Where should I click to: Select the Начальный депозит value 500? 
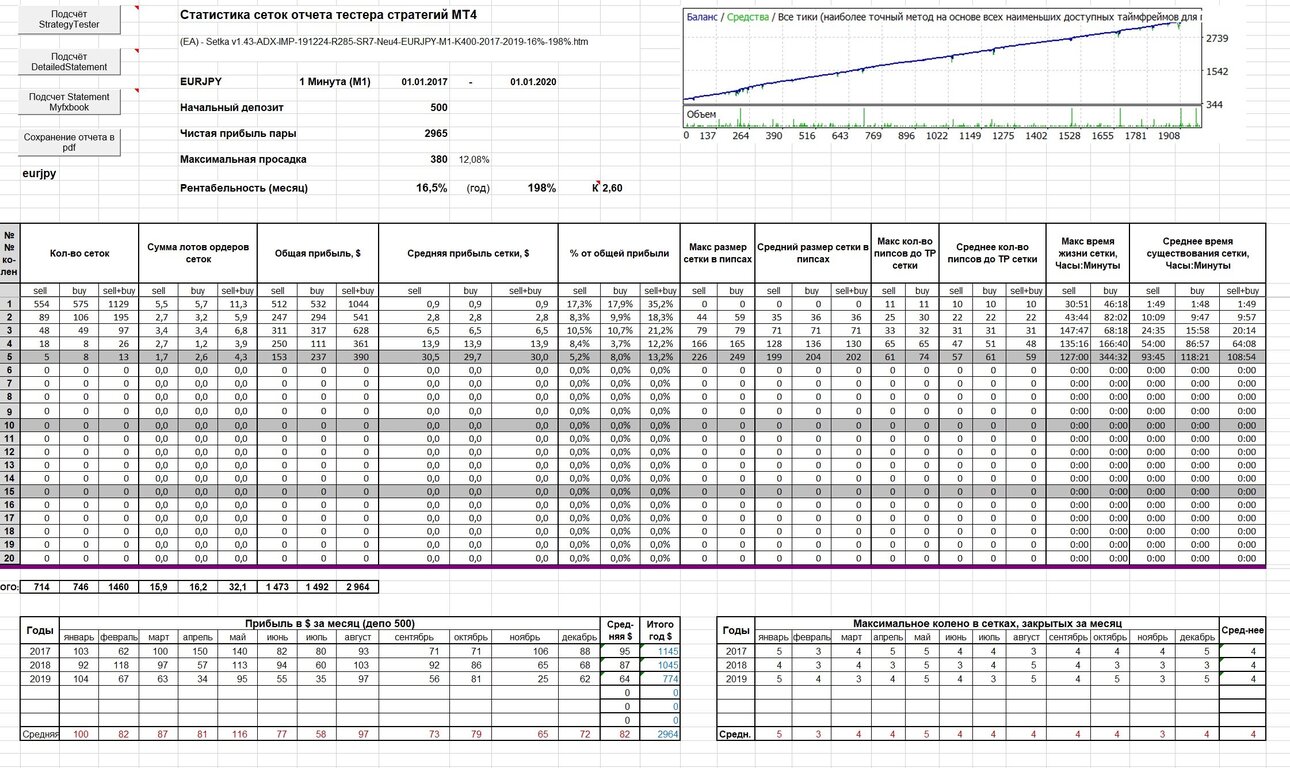[438, 107]
